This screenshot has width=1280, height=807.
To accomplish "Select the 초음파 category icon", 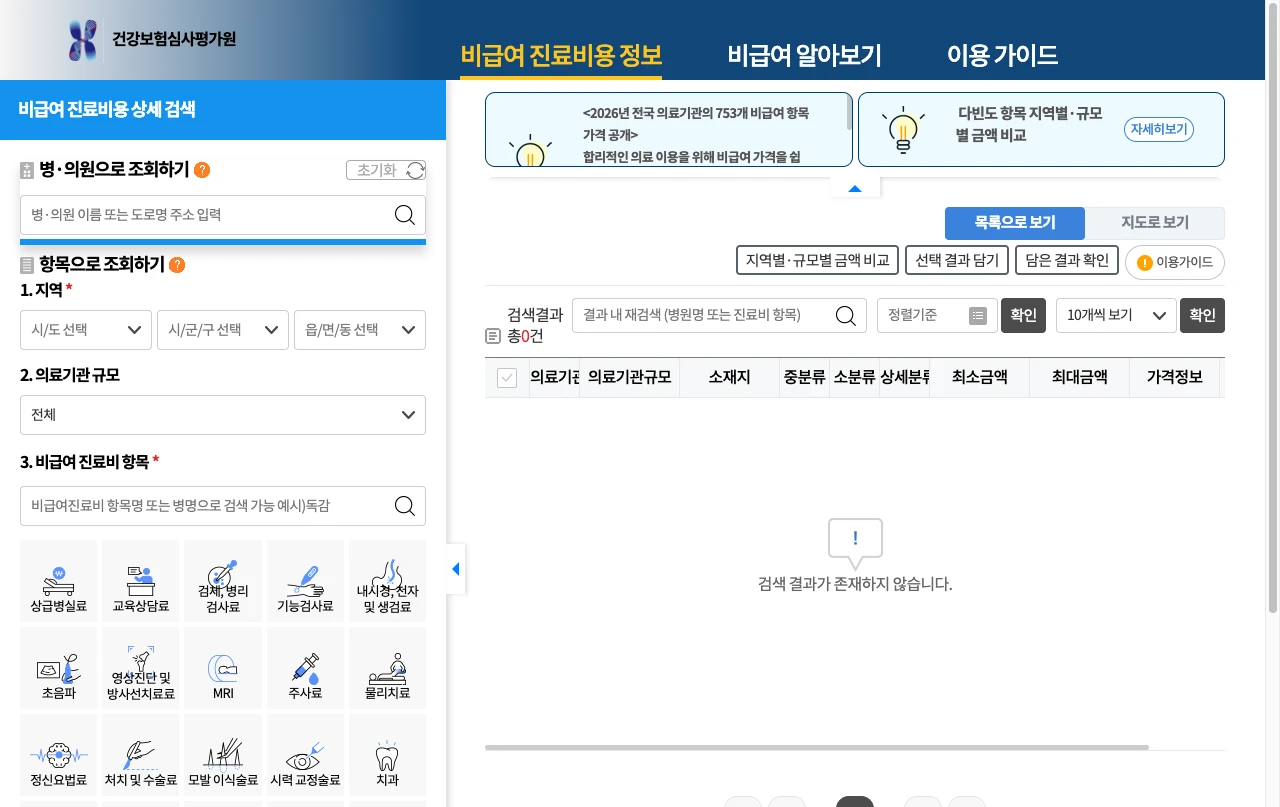I will tap(59, 668).
